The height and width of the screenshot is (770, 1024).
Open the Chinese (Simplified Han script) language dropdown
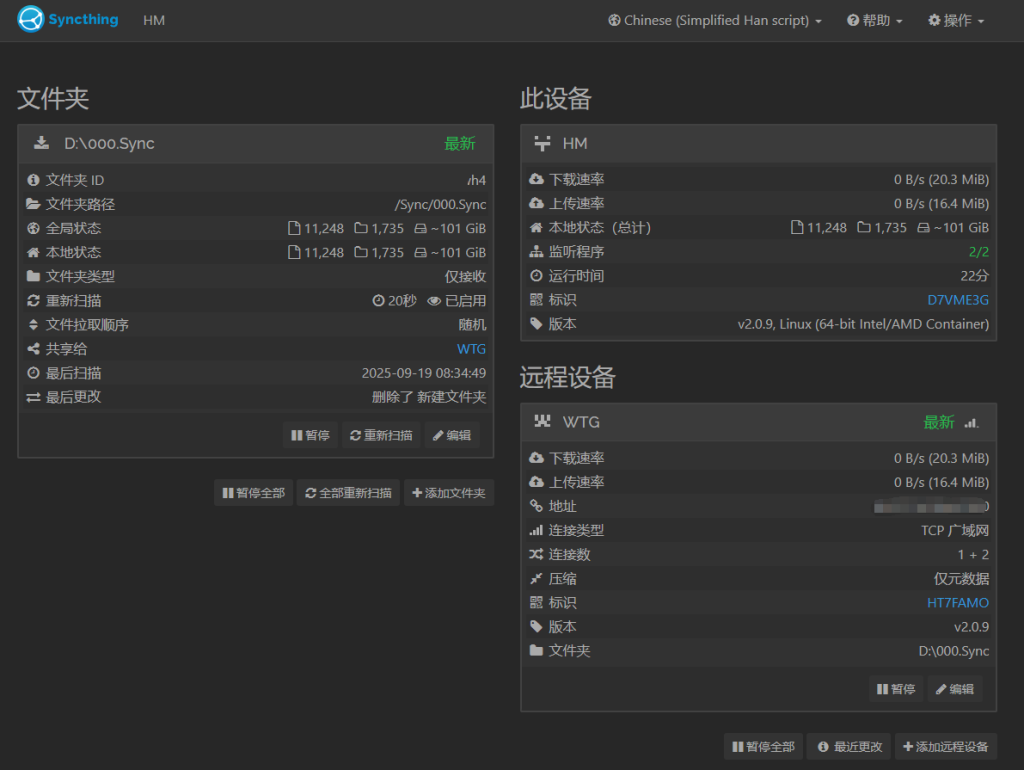tap(715, 20)
